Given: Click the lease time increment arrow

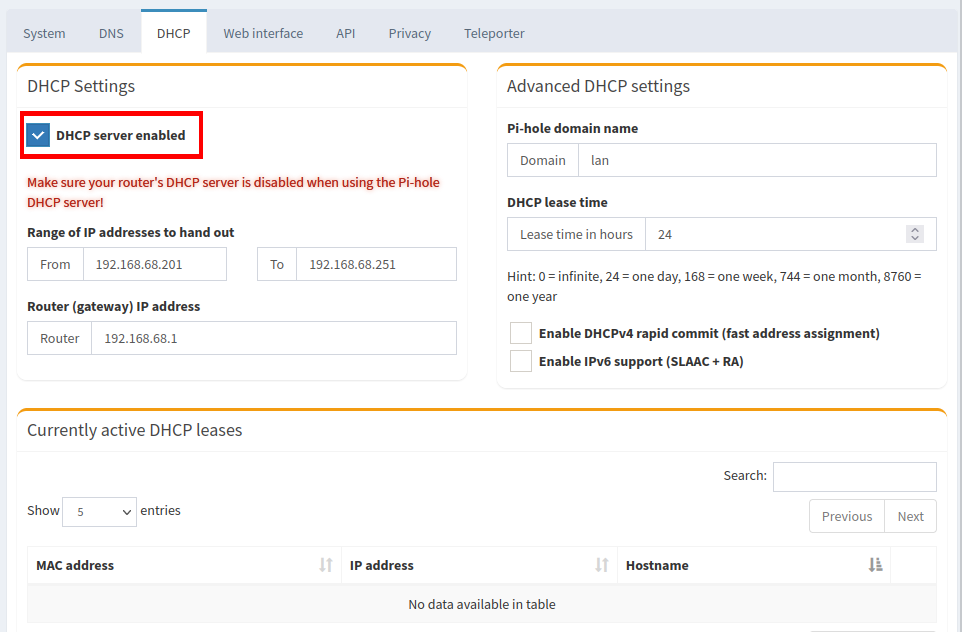Looking at the screenshot, I should tap(914, 228).
